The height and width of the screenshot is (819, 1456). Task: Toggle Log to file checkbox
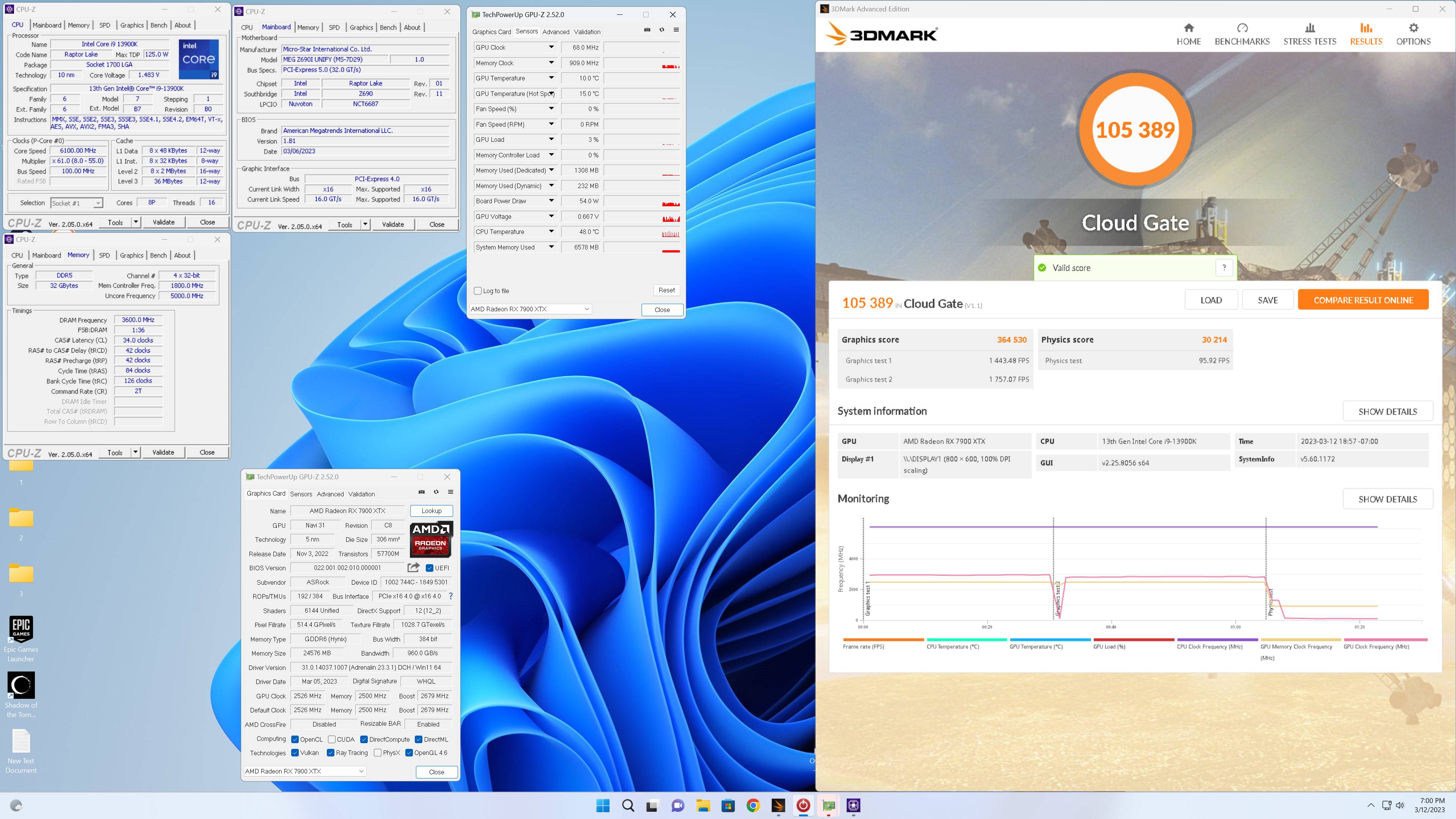478,290
